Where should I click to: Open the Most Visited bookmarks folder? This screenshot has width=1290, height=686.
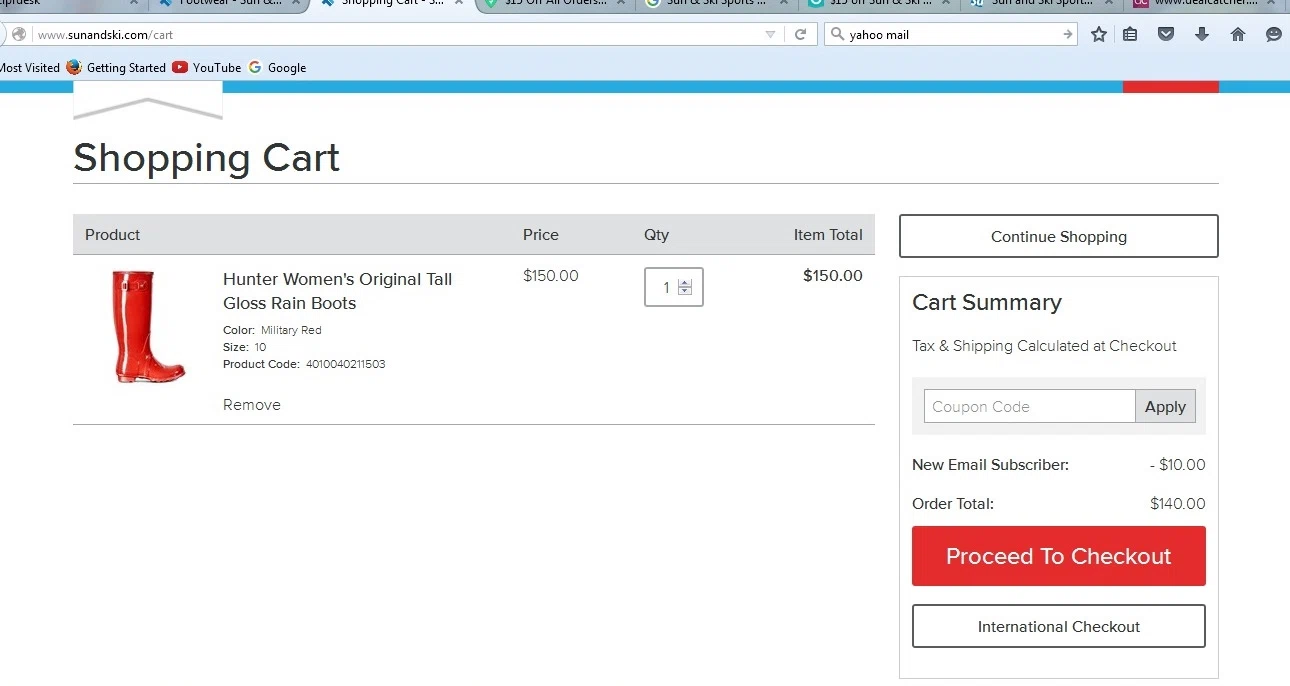[x=29, y=68]
